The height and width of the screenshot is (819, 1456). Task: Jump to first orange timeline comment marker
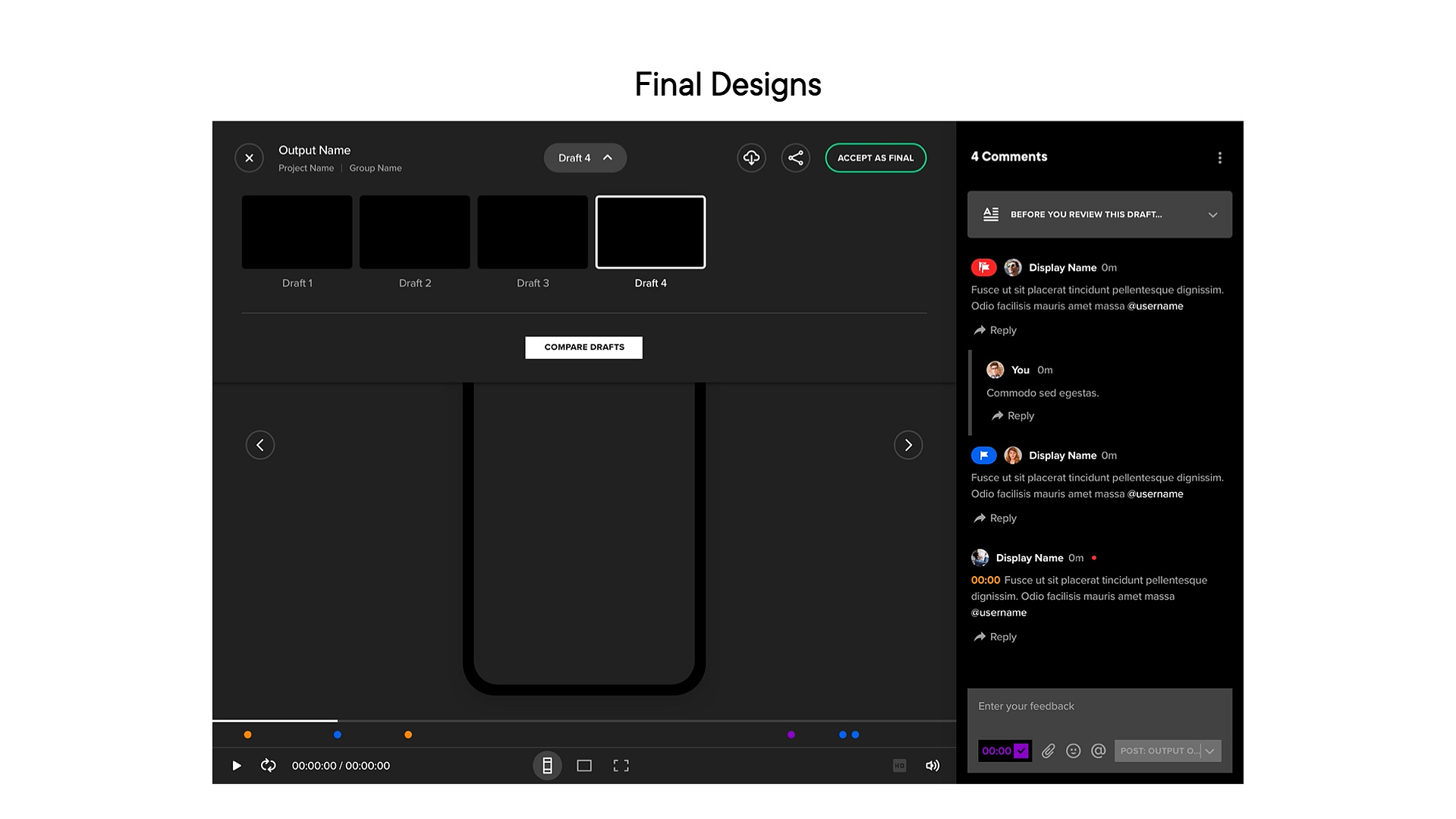coord(247,735)
